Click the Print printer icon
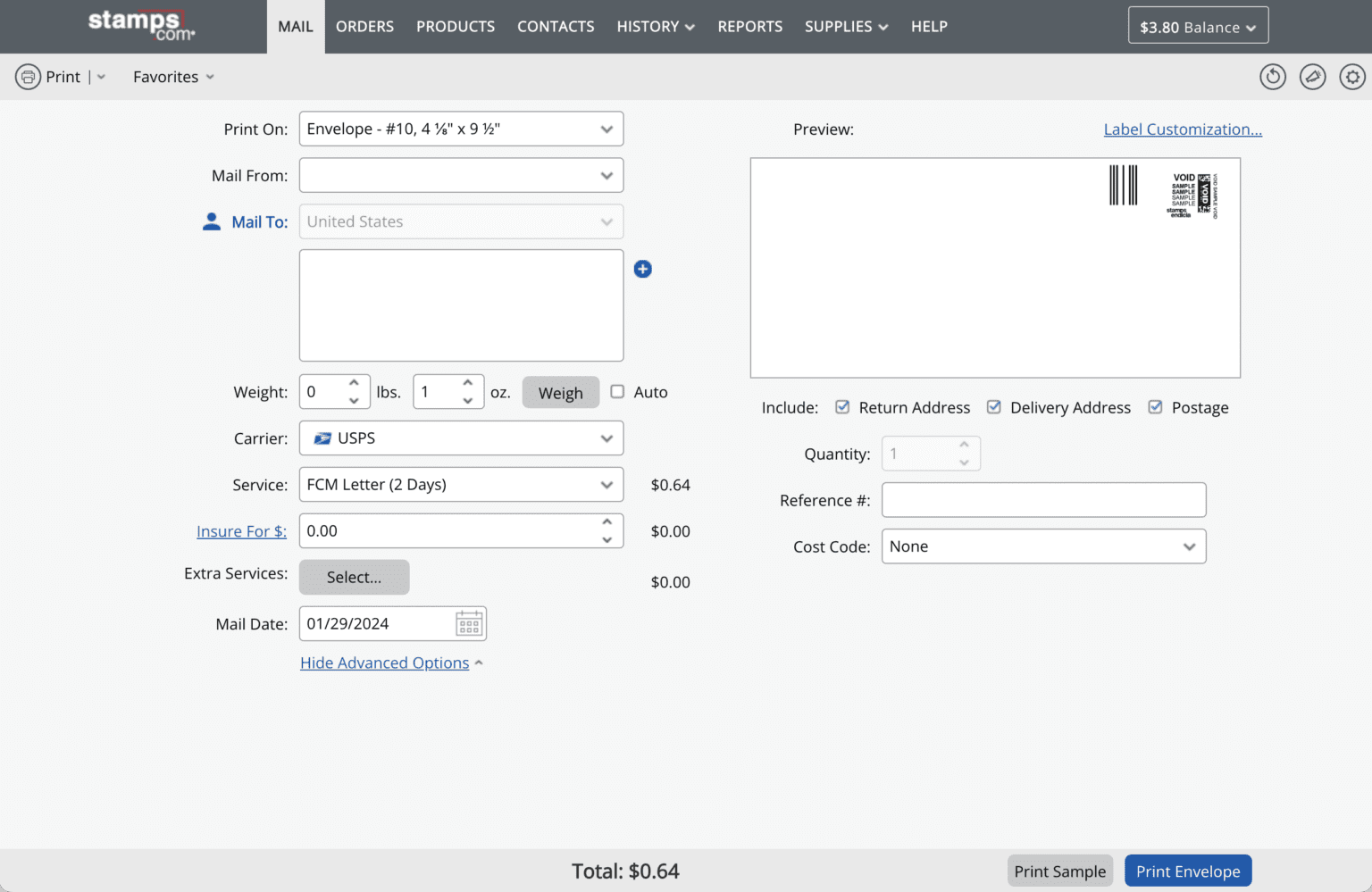The width and height of the screenshot is (1372, 892). click(x=28, y=77)
